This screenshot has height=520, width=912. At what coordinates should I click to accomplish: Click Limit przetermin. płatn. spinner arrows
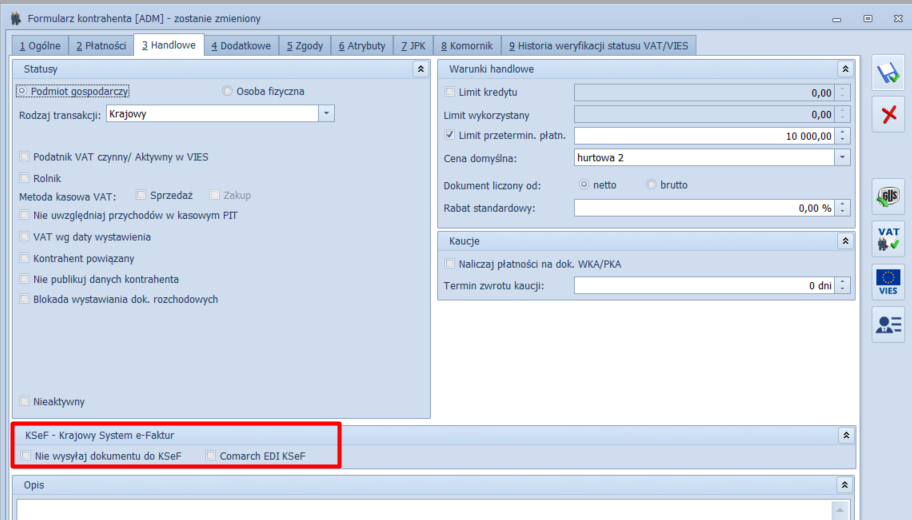coord(842,136)
